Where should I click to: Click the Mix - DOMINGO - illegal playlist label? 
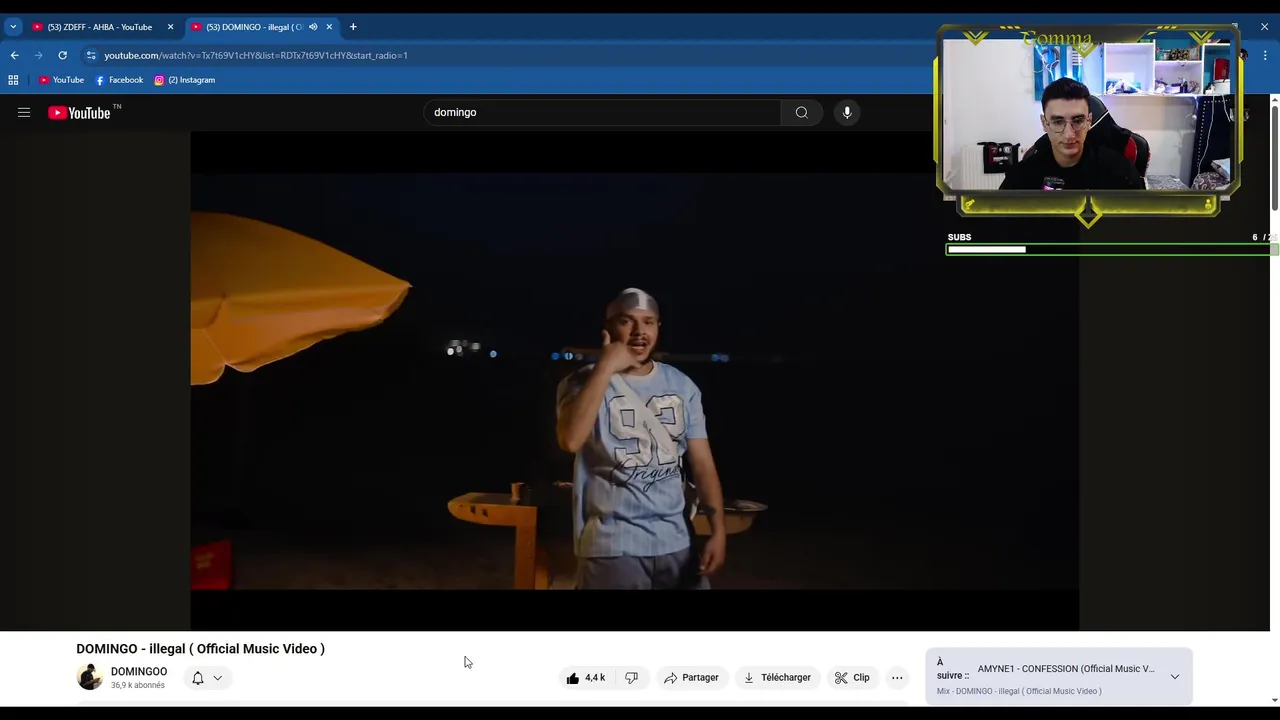pos(1019,691)
